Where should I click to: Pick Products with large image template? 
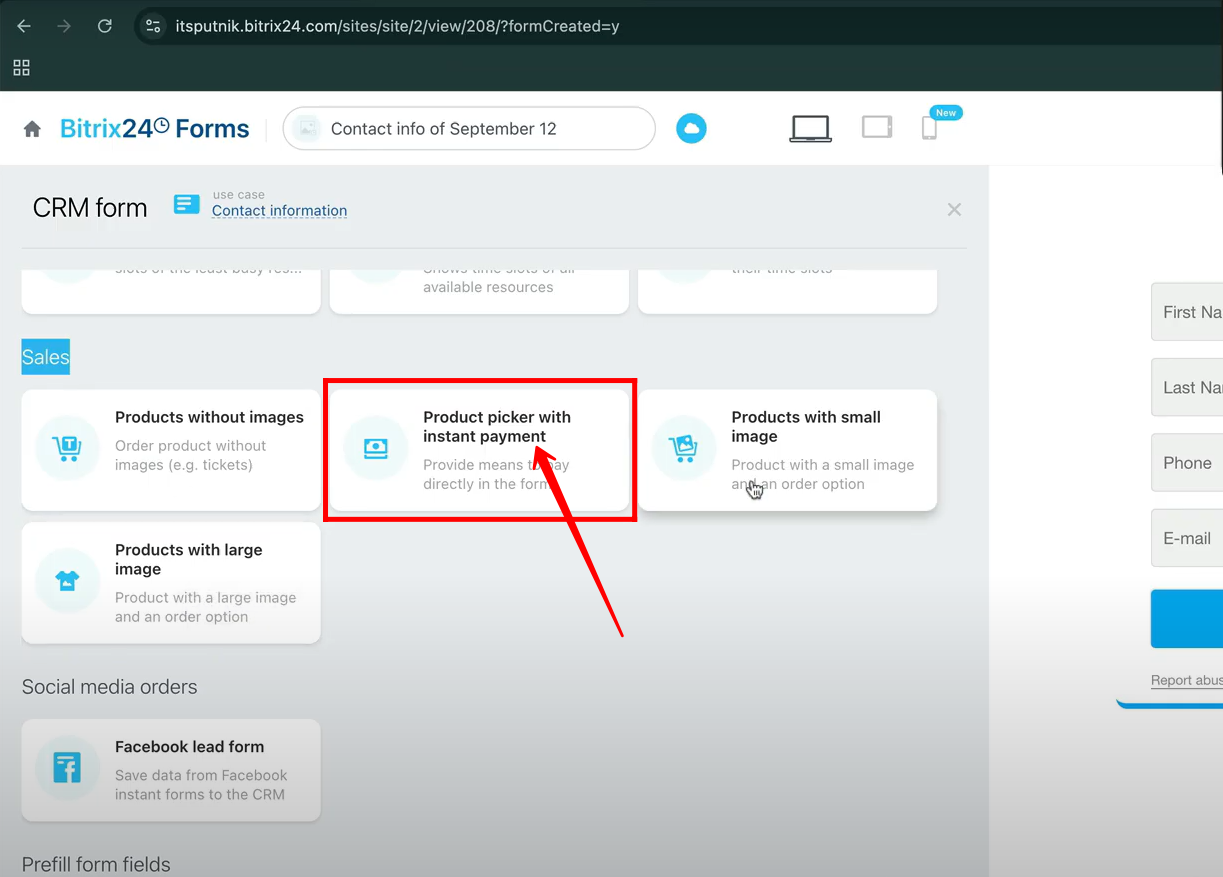click(171, 582)
